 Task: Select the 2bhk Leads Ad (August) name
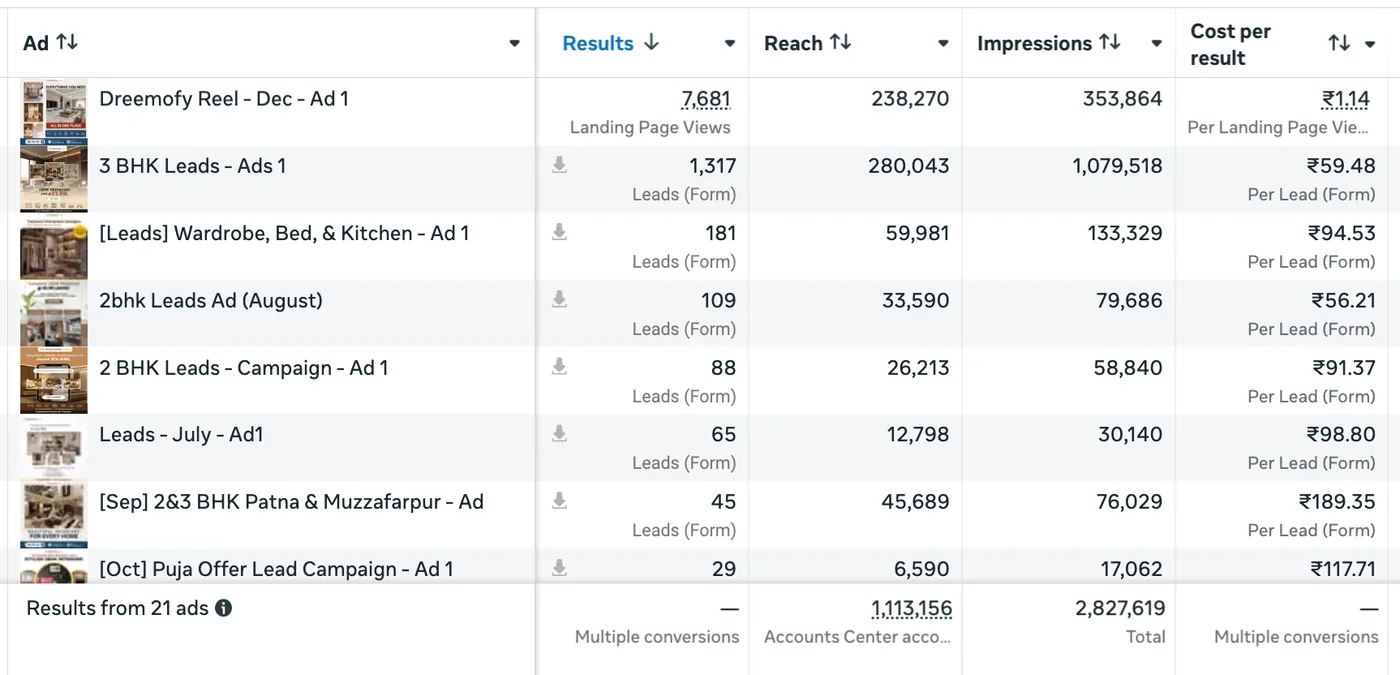pos(211,301)
